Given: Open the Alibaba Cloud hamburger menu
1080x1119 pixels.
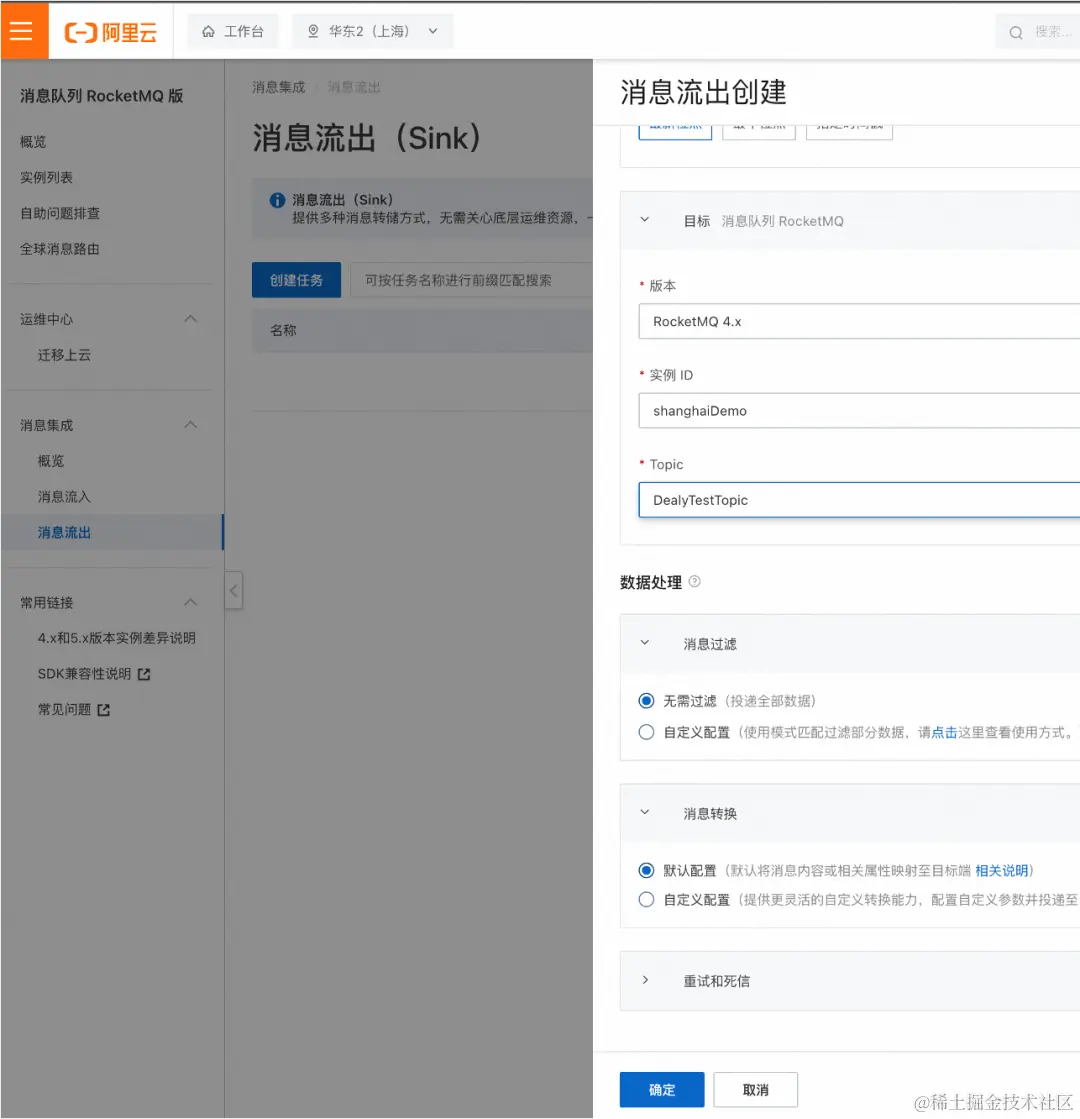Looking at the screenshot, I should [x=23, y=30].
